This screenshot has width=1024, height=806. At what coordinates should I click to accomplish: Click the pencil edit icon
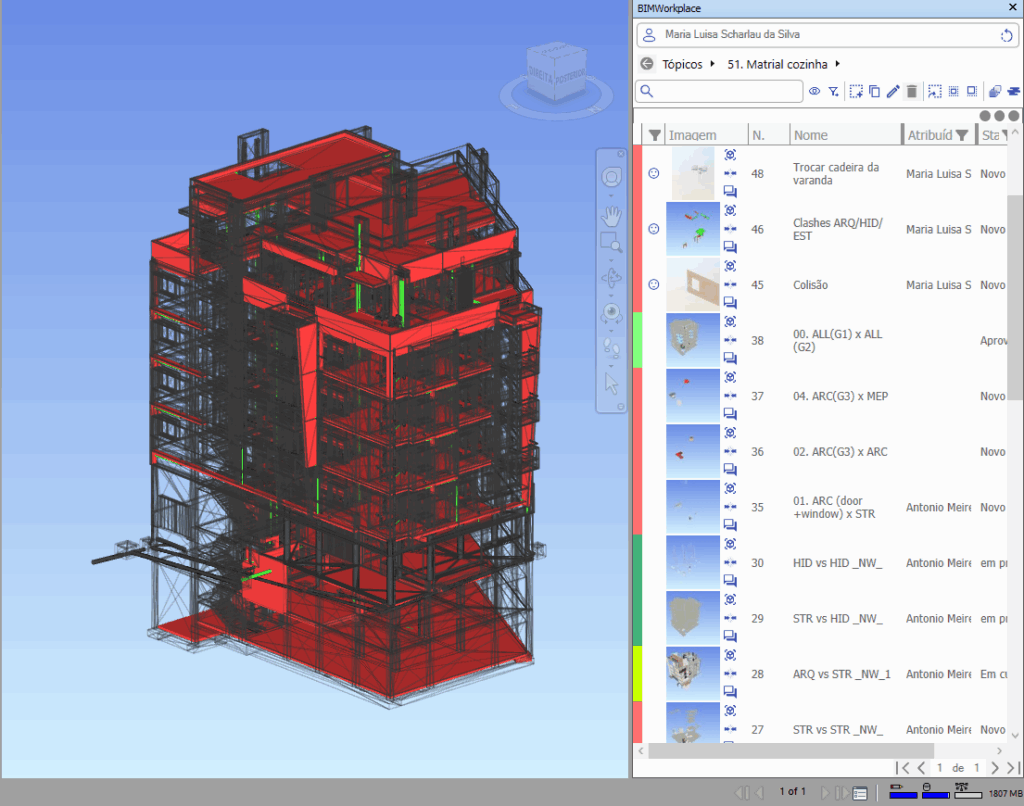tap(893, 91)
